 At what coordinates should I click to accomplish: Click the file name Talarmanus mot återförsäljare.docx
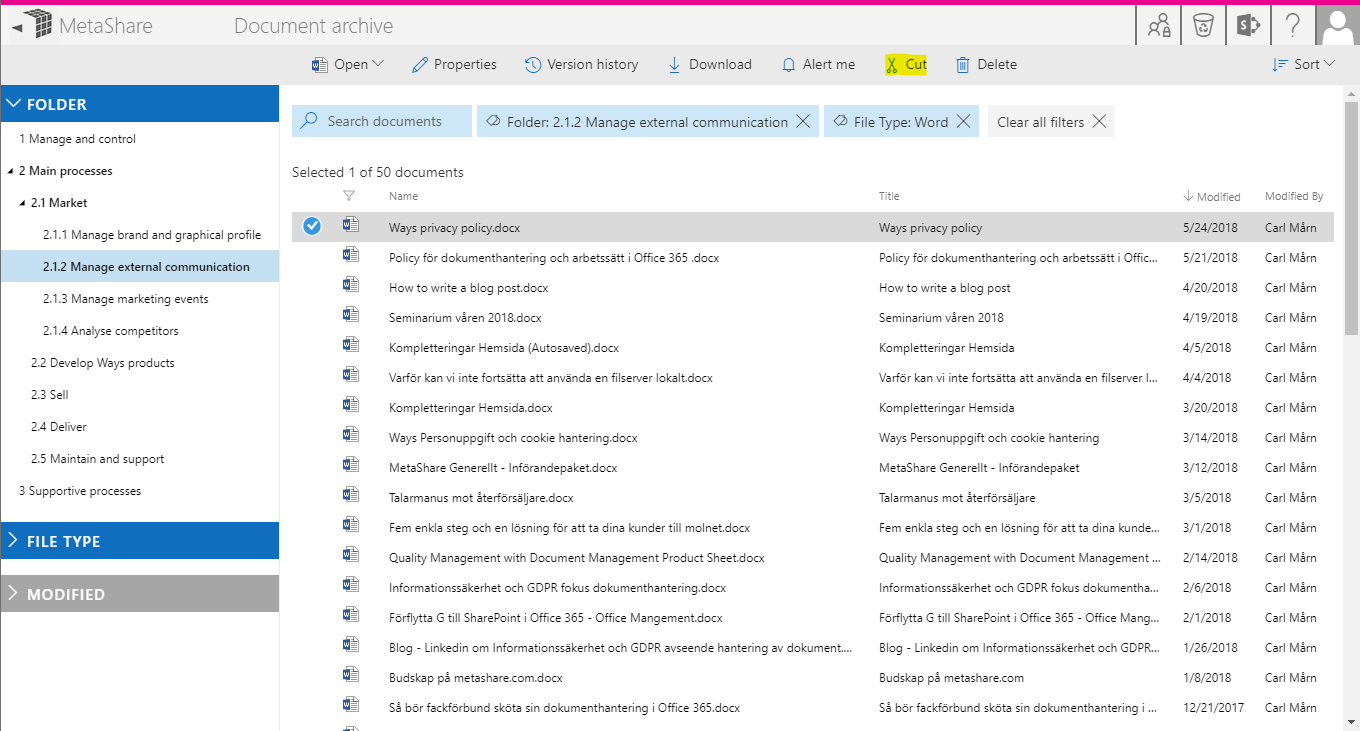481,498
